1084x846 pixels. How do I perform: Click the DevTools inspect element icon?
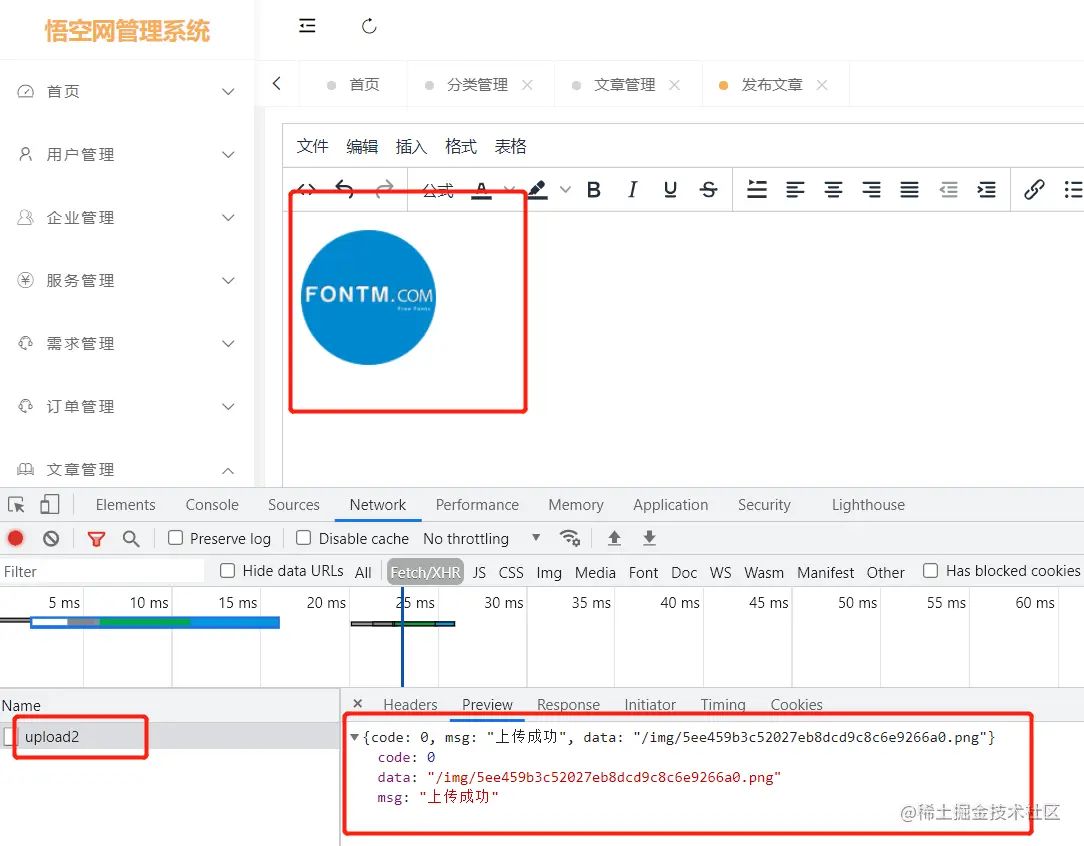[17, 505]
